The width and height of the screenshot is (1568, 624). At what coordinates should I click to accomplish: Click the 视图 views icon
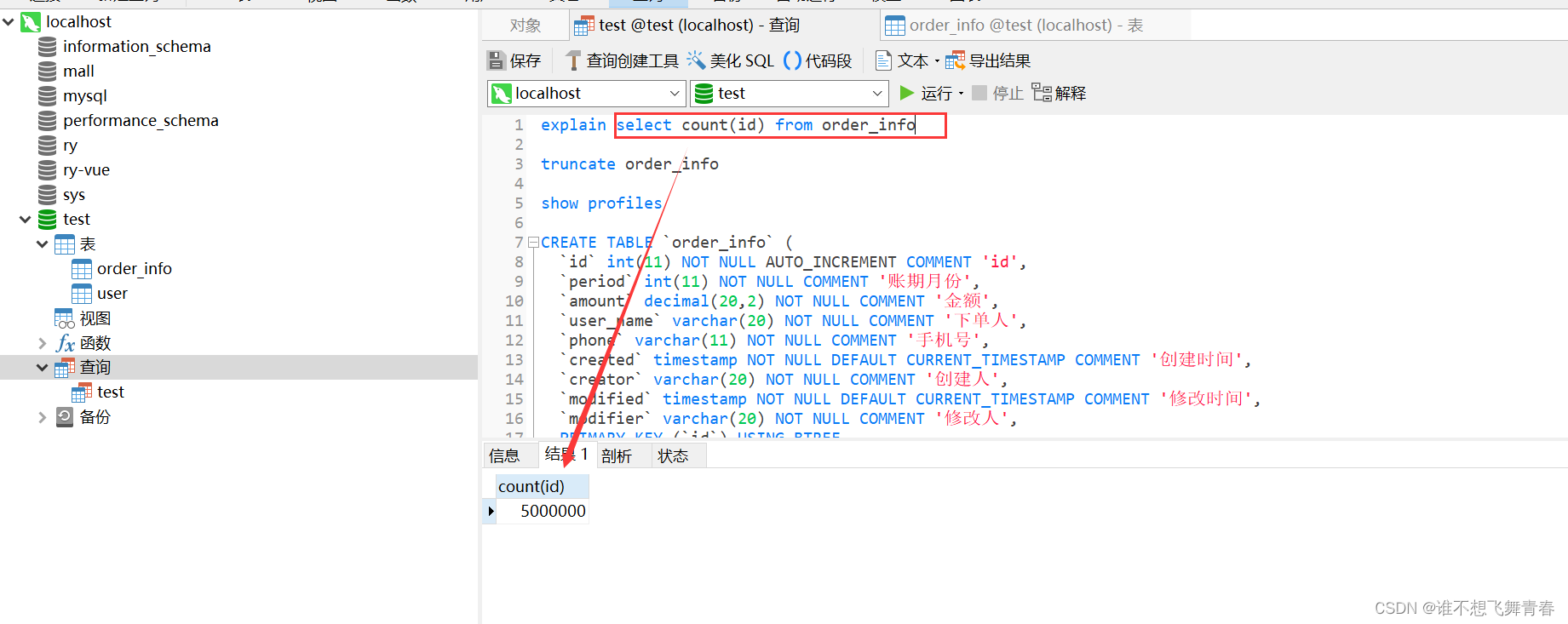point(65,318)
